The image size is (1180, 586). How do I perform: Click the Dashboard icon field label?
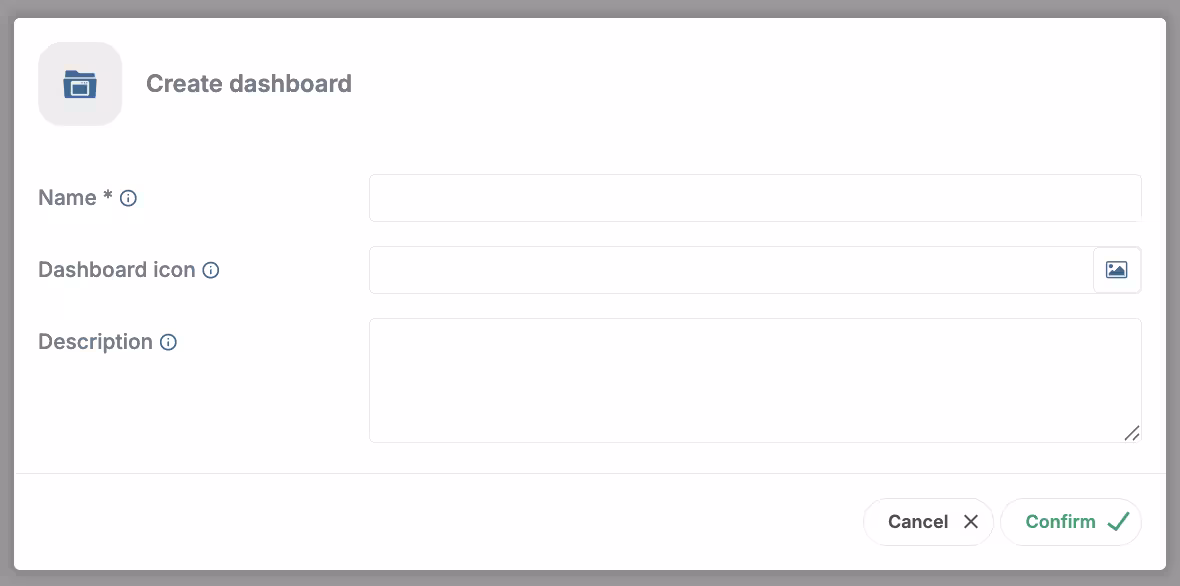point(116,270)
